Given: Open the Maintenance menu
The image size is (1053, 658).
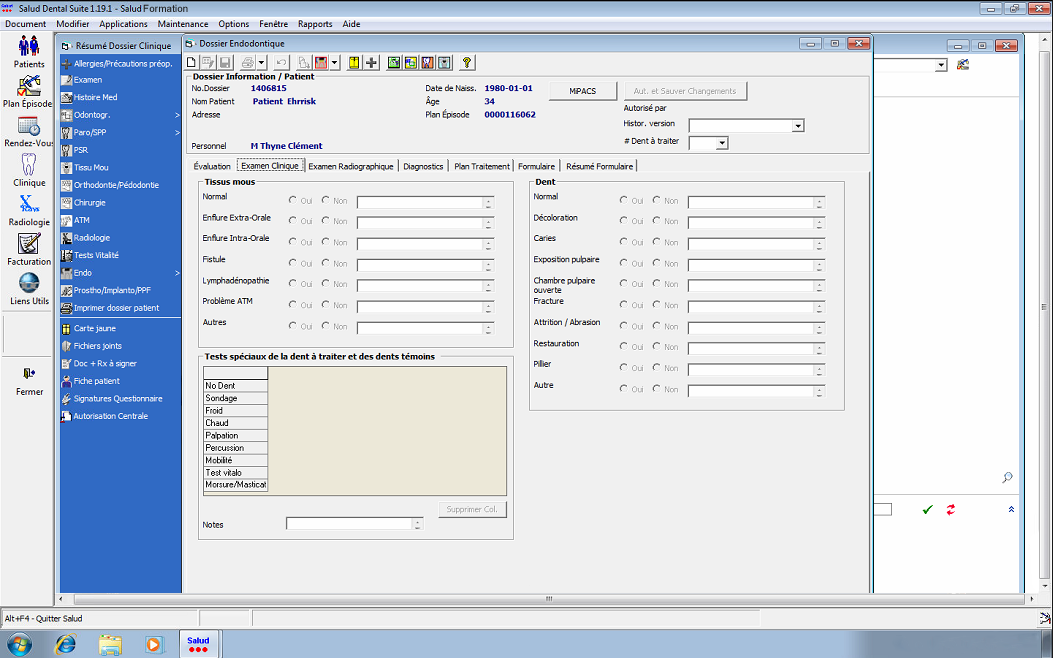Looking at the screenshot, I should [183, 24].
